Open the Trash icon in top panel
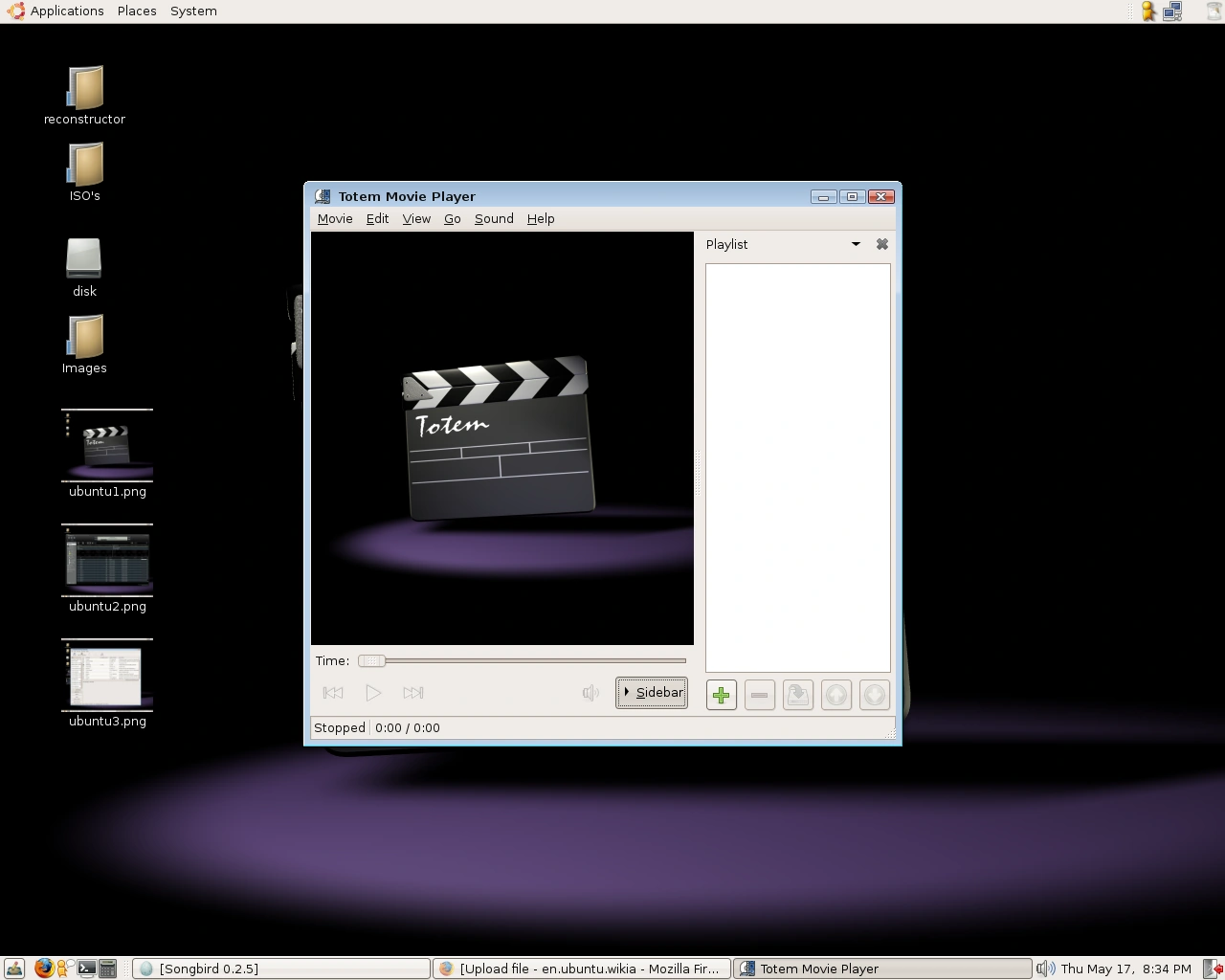Screen dimensions: 1225x980 1214,11
